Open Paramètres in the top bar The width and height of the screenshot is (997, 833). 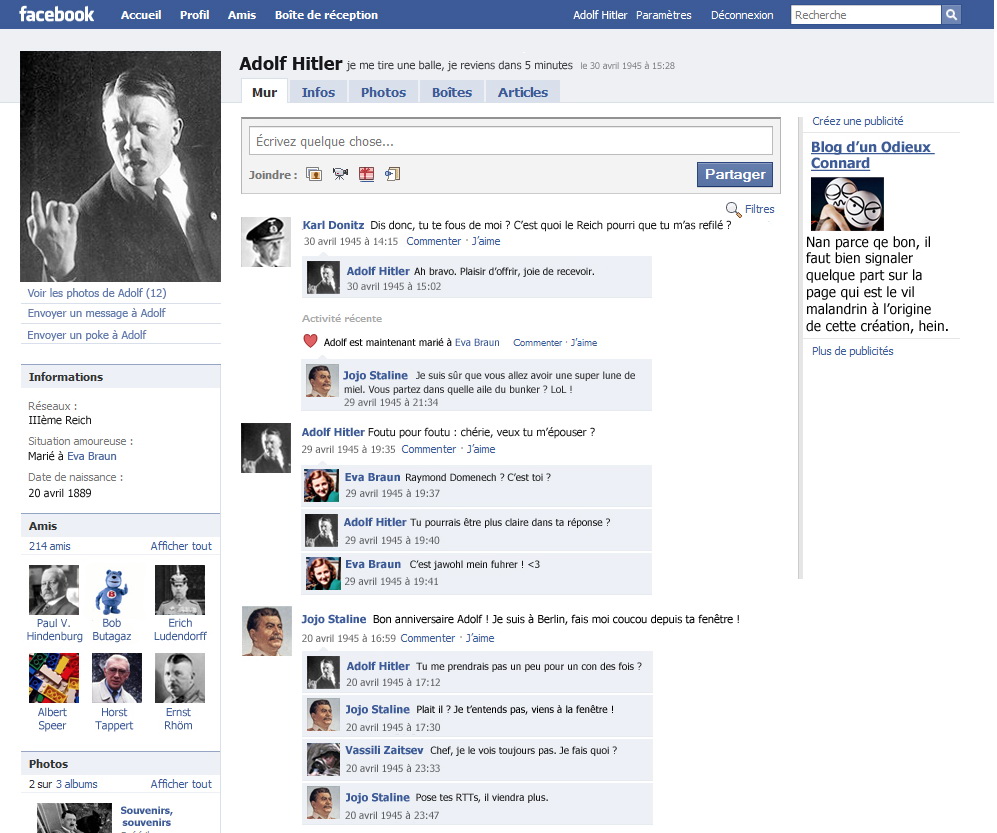point(663,15)
